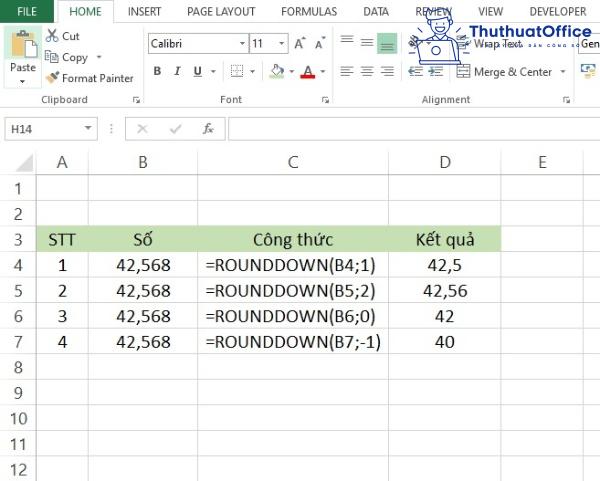Select column D header
The width and height of the screenshot is (600, 481).
[445, 163]
